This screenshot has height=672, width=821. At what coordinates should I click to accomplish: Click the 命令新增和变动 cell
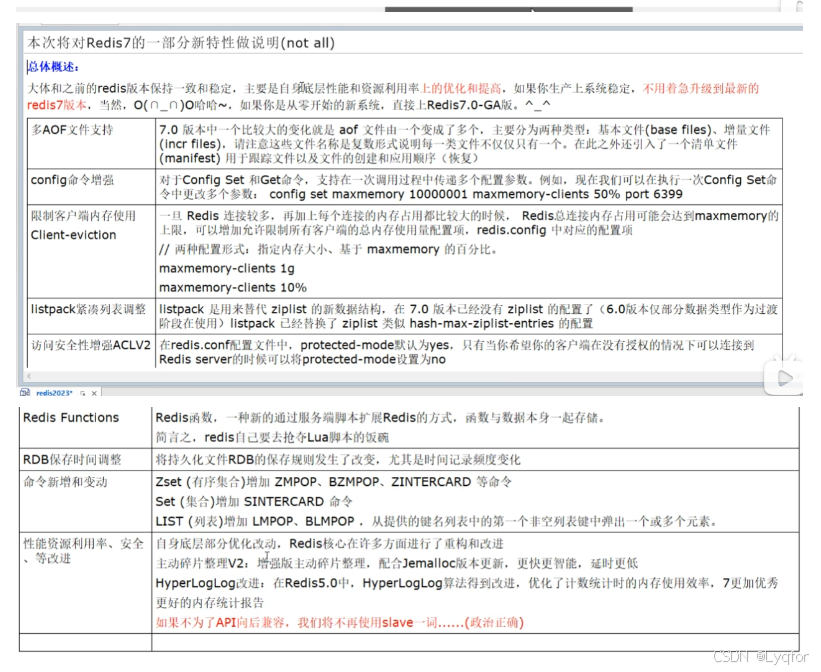tap(85, 501)
